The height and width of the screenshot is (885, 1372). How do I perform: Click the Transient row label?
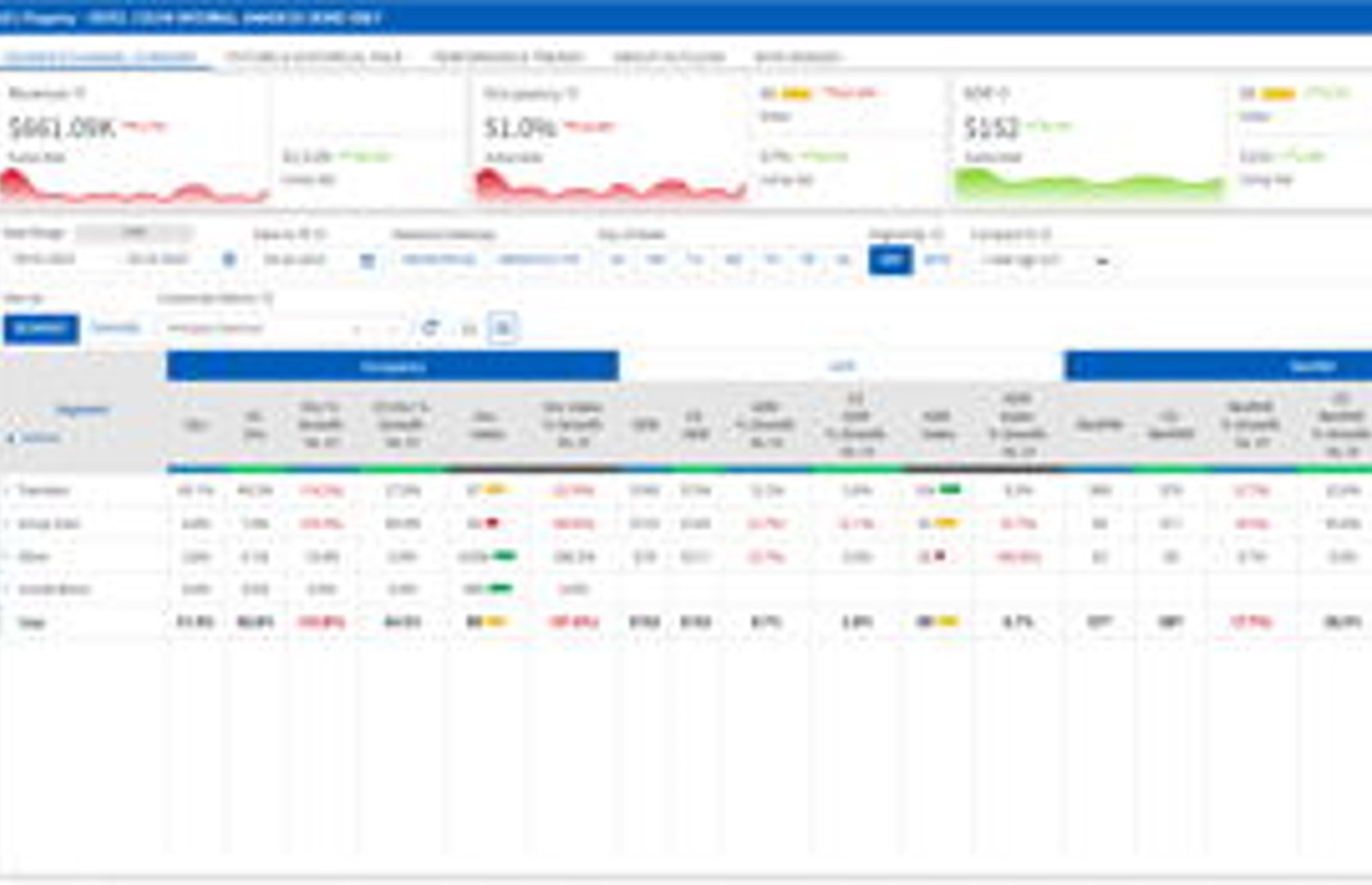44,491
